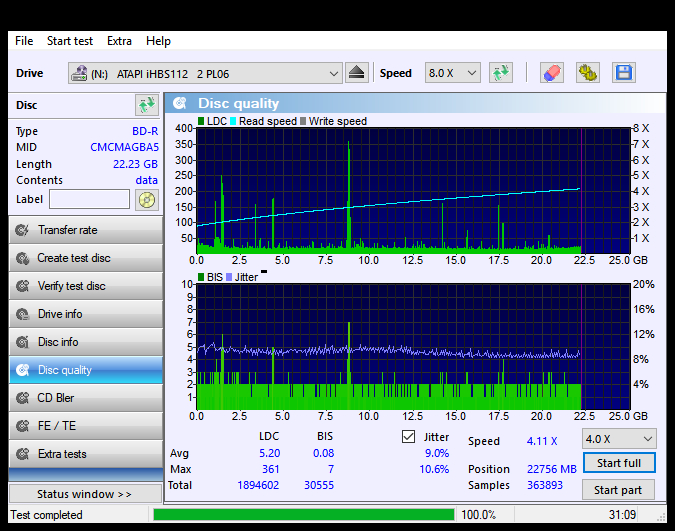Click the Disc info icon
The height and width of the screenshot is (531, 675).
click(x=22, y=342)
